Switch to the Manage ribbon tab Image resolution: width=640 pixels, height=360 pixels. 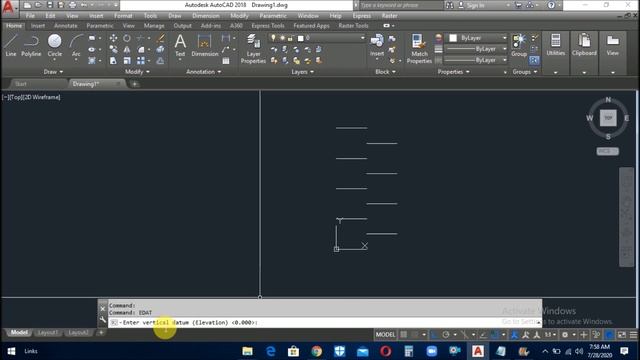pyautogui.click(x=154, y=25)
